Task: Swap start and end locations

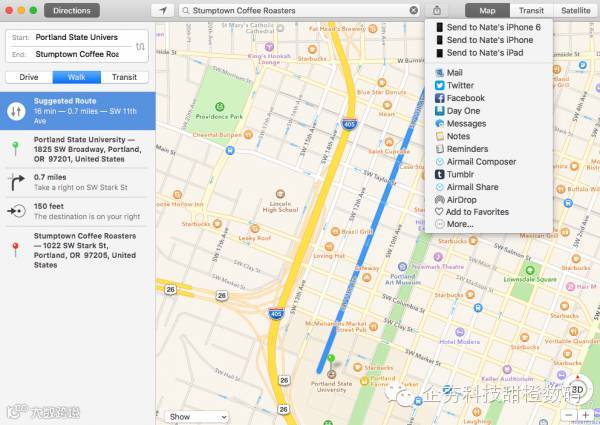Action: tap(140, 46)
